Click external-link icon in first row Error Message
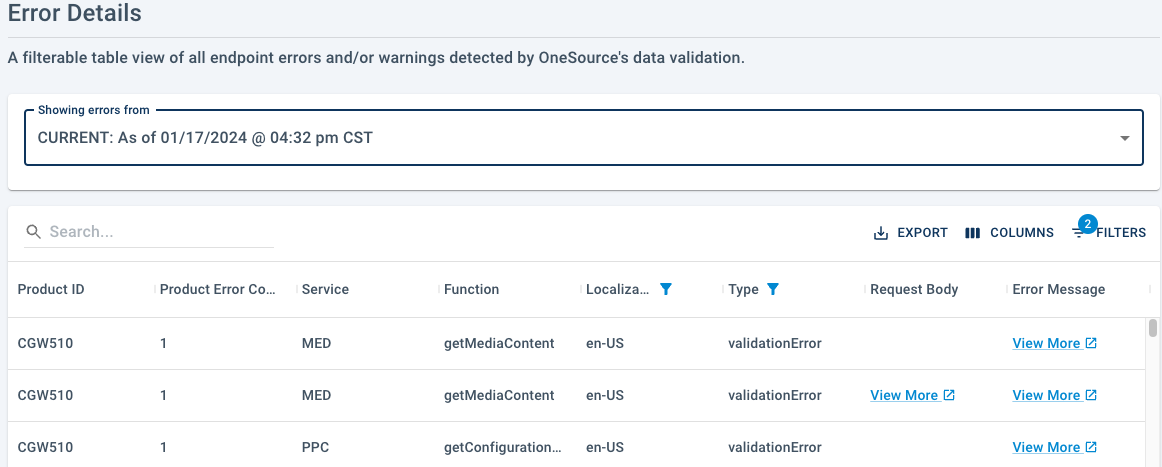1162x467 pixels. click(x=1091, y=343)
